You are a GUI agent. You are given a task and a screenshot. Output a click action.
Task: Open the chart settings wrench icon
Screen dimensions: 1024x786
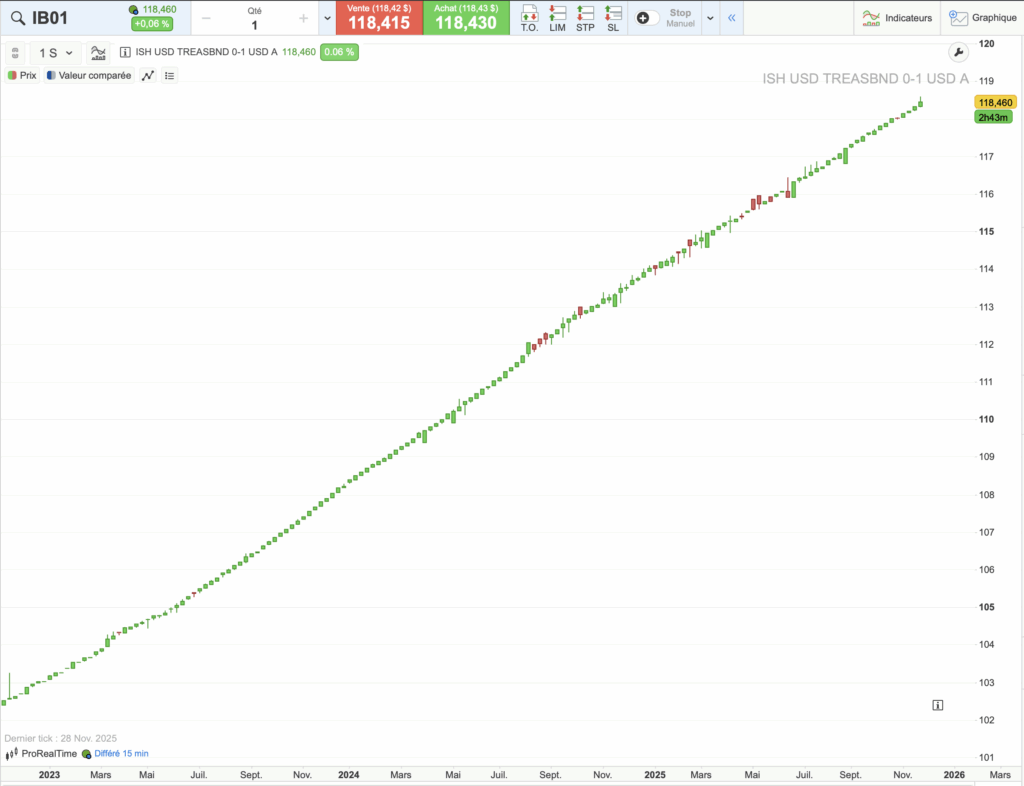[x=958, y=51]
